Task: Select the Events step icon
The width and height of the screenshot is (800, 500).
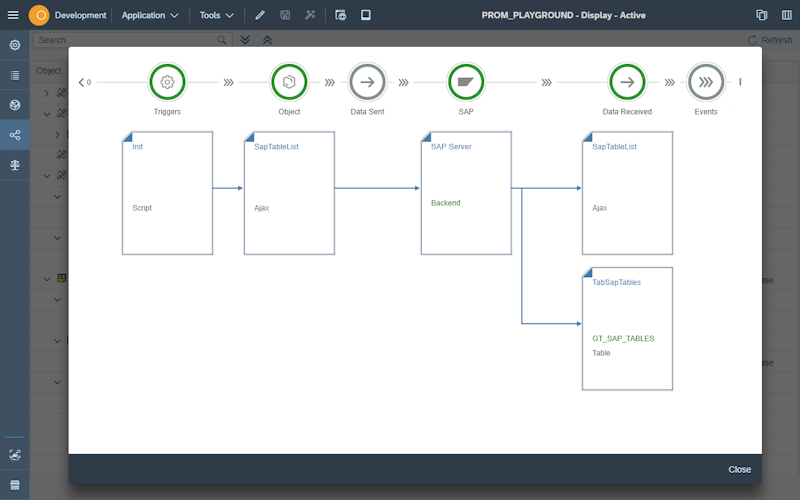Action: click(705, 82)
